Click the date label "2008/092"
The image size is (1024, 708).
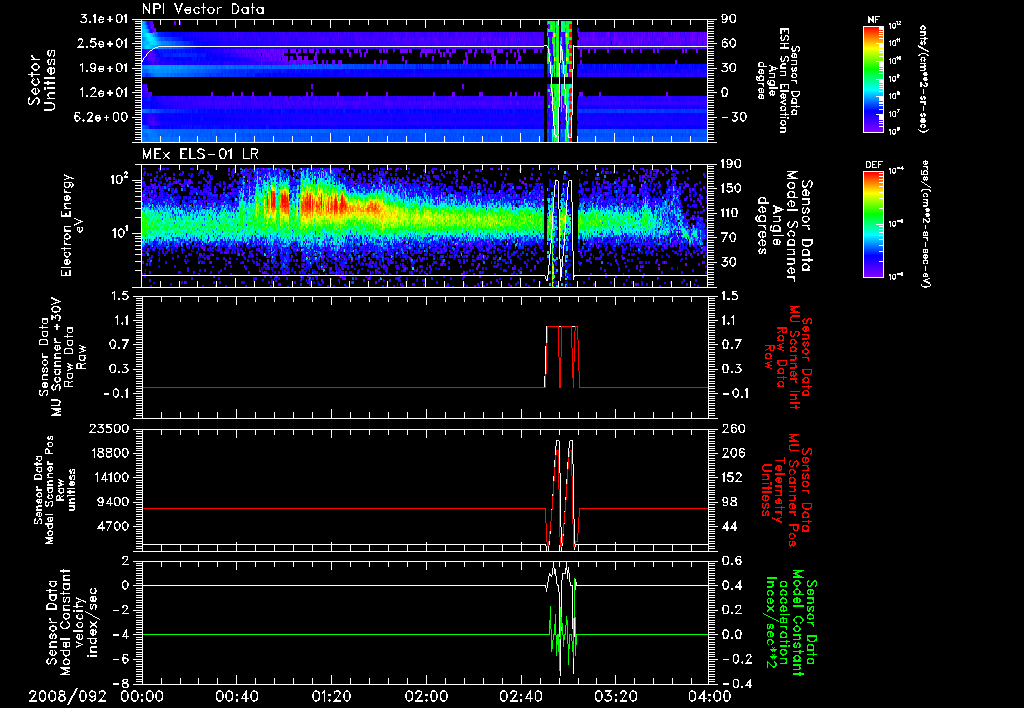[x=67, y=696]
